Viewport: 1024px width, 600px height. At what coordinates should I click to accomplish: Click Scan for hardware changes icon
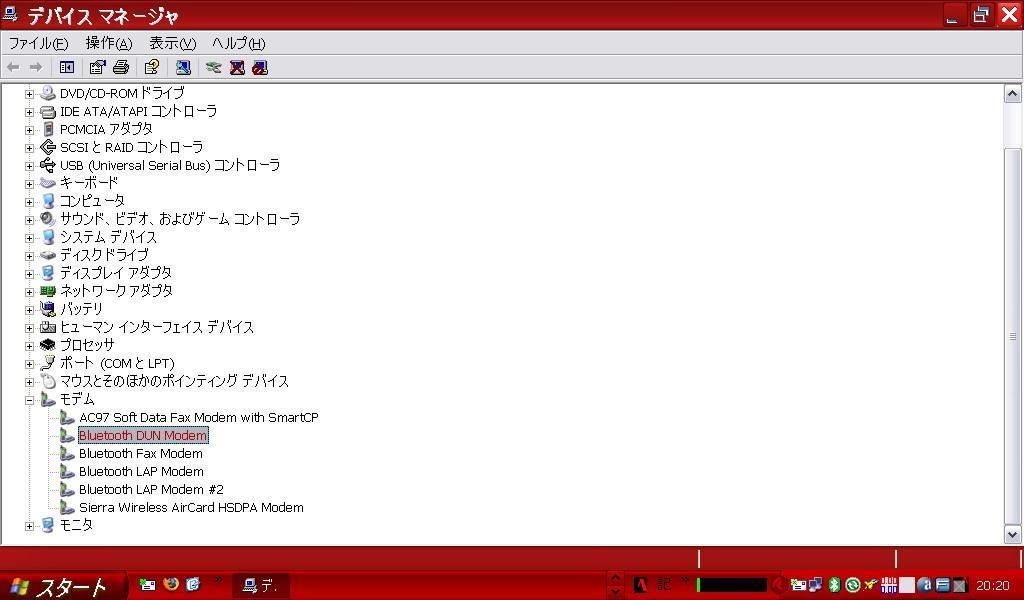coord(183,67)
